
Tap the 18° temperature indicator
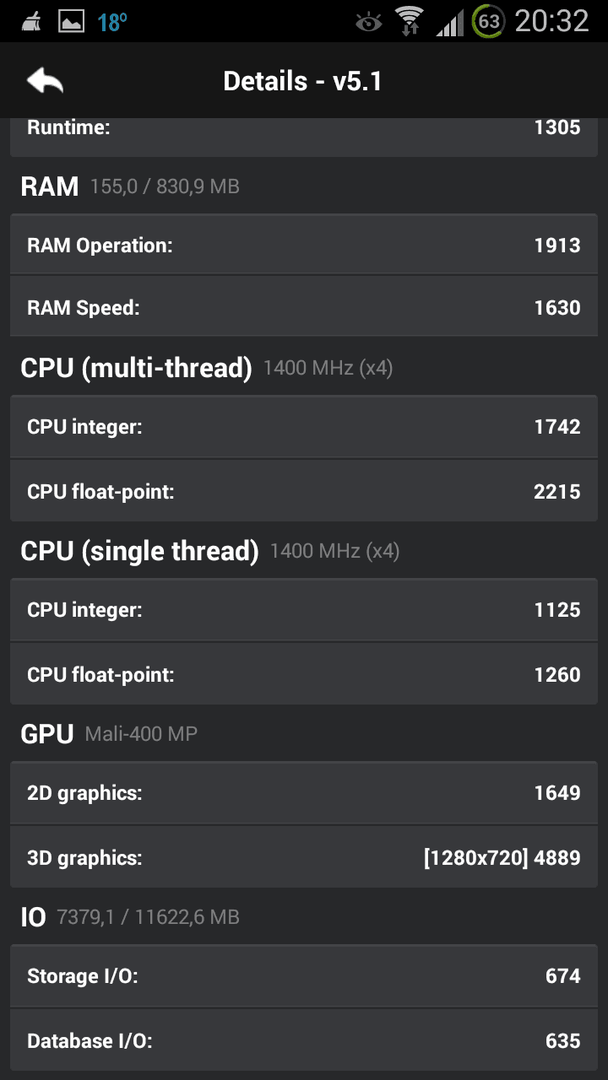[x=112, y=22]
